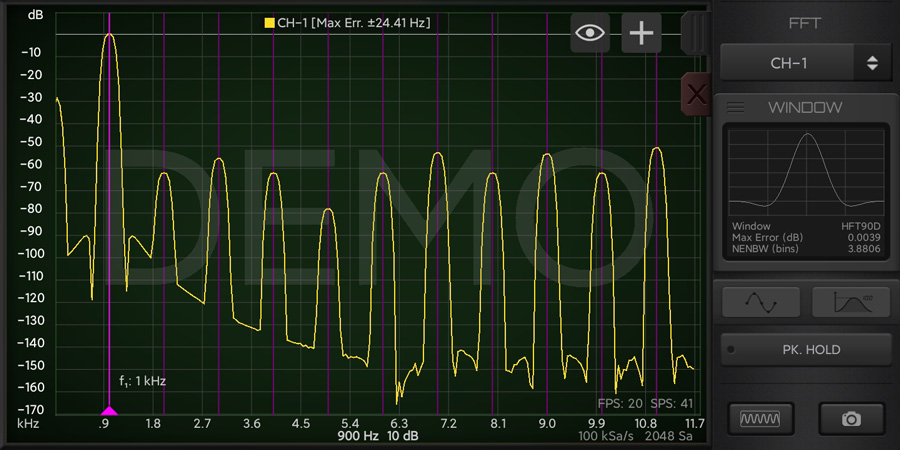Open the WINDOW hamburger menu icon
Image resolution: width=900 pixels, height=450 pixels.
tap(736, 108)
